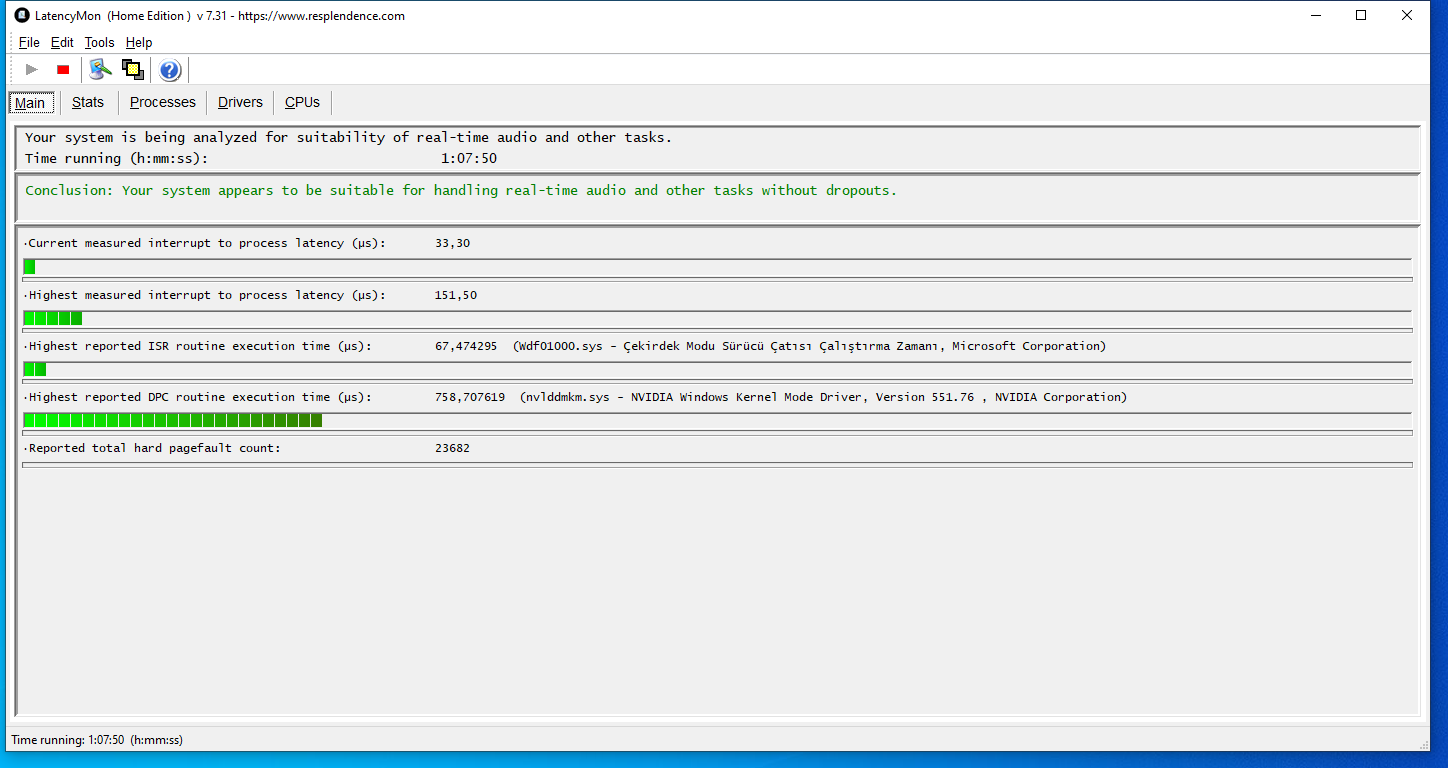Select the Main tab
This screenshot has width=1448, height=768.
[x=30, y=102]
